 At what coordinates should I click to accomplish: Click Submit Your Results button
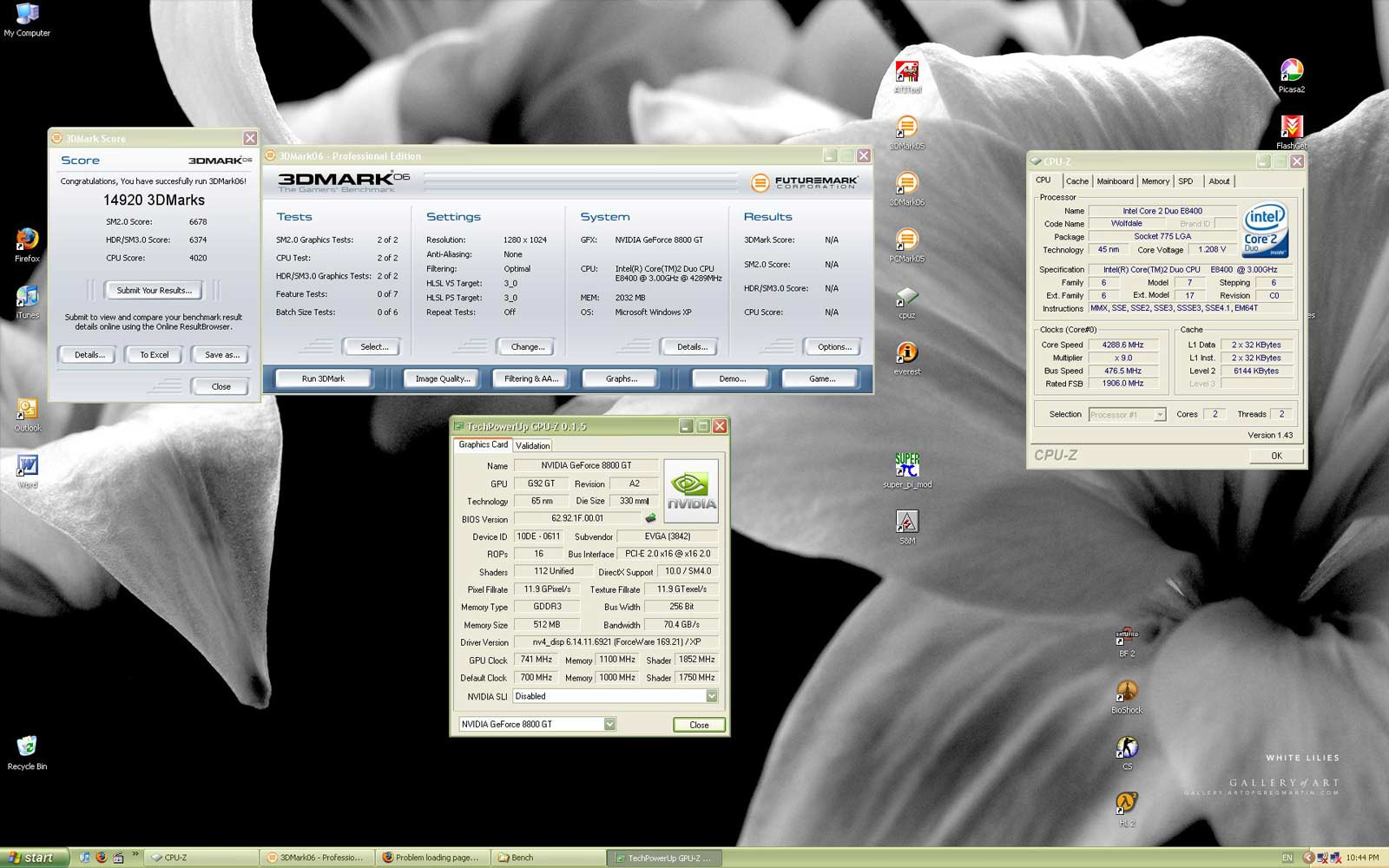(x=155, y=290)
